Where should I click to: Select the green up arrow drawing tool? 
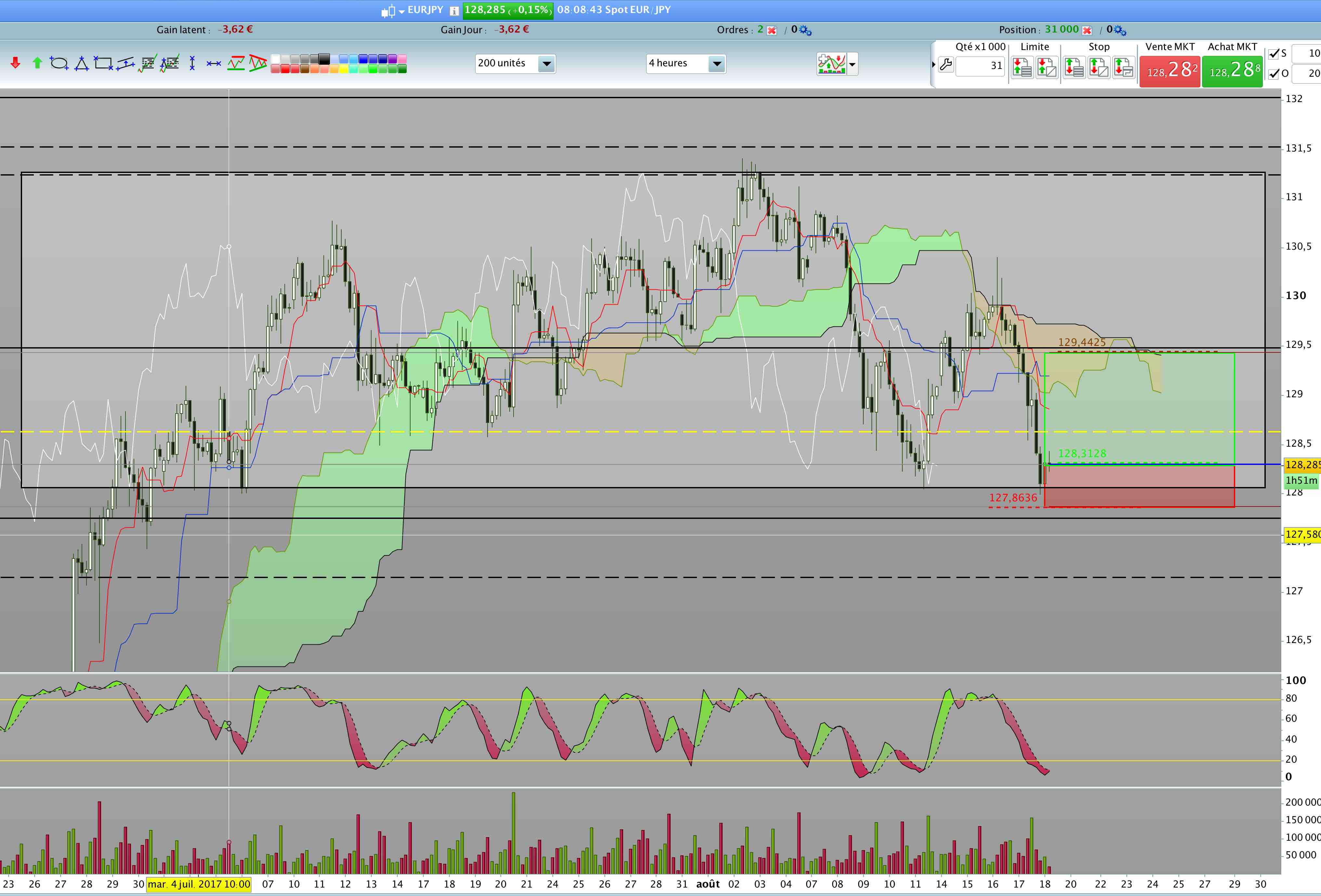pos(37,63)
